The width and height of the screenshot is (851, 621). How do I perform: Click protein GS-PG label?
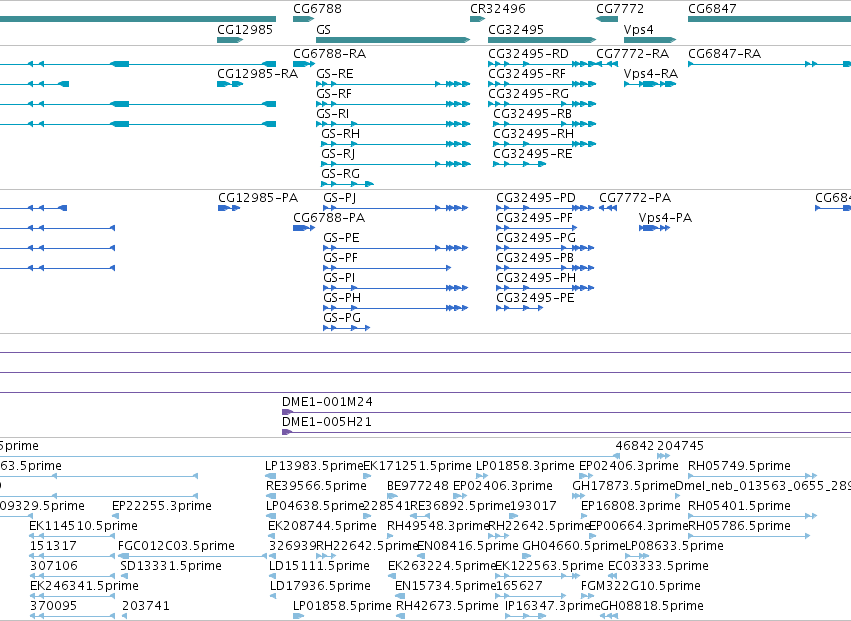[x=341, y=318]
